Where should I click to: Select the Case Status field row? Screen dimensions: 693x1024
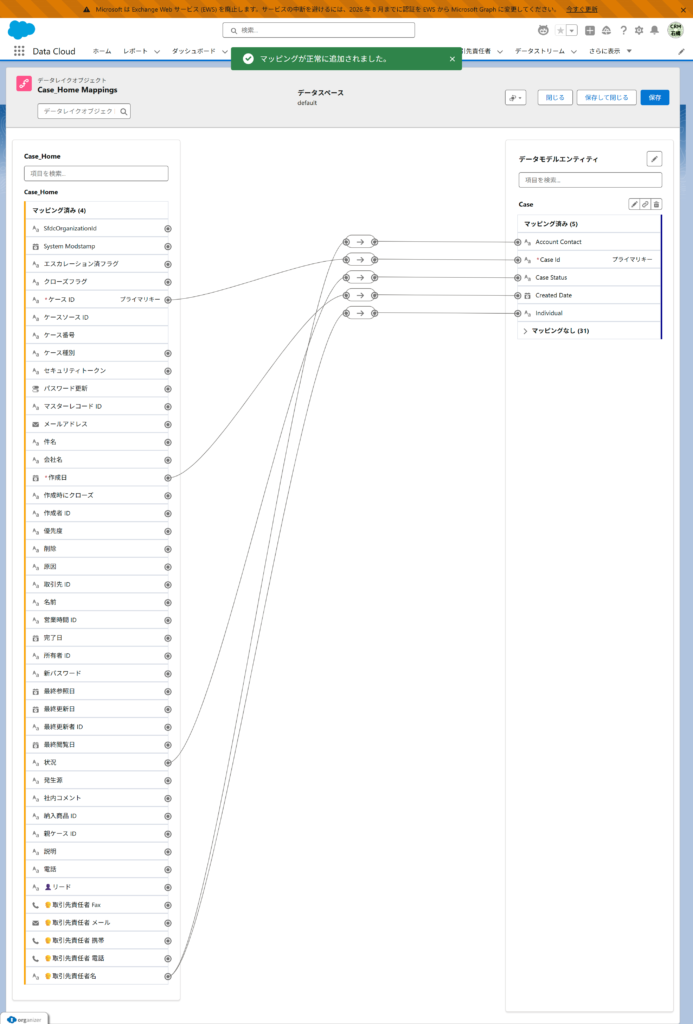(x=589, y=278)
